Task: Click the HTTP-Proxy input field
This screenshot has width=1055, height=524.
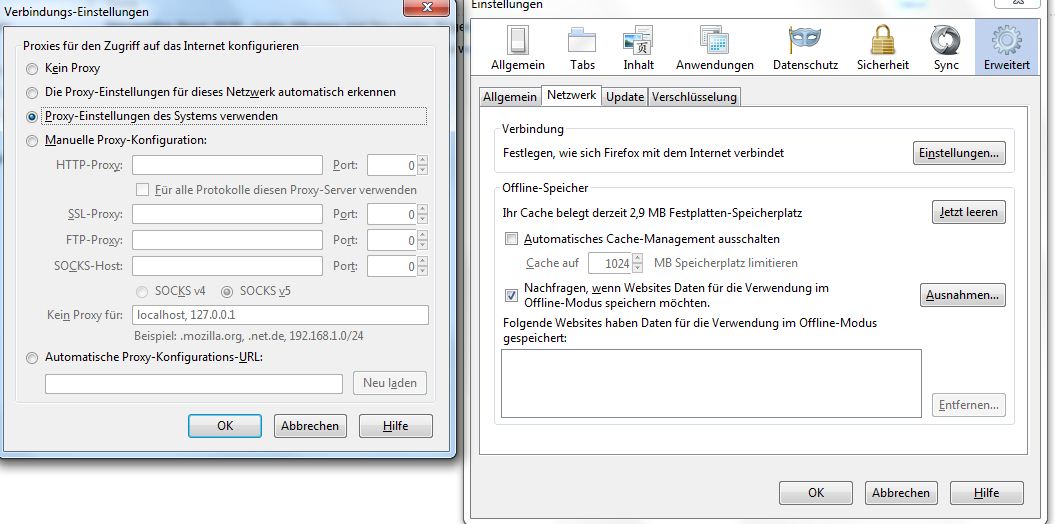Action: [x=227, y=165]
